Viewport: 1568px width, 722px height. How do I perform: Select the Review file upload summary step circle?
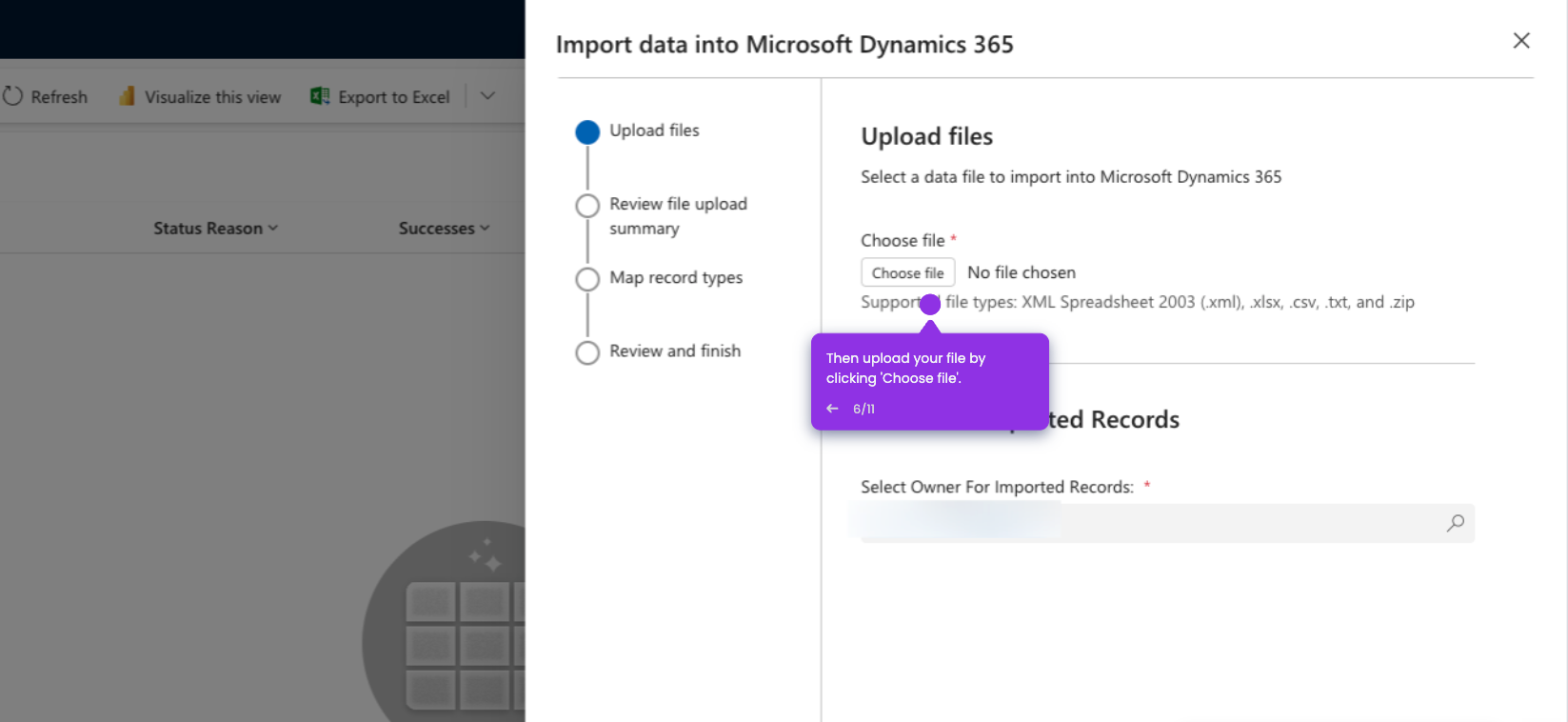click(x=587, y=206)
